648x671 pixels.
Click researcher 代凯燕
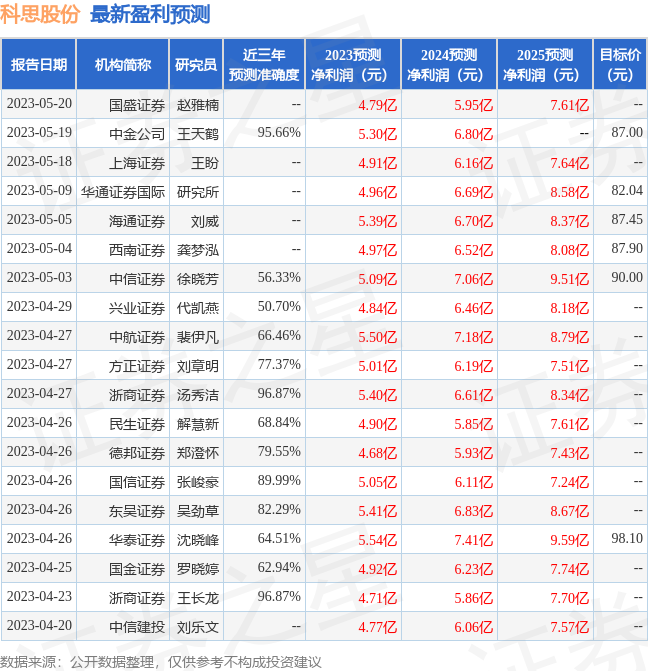point(198,308)
